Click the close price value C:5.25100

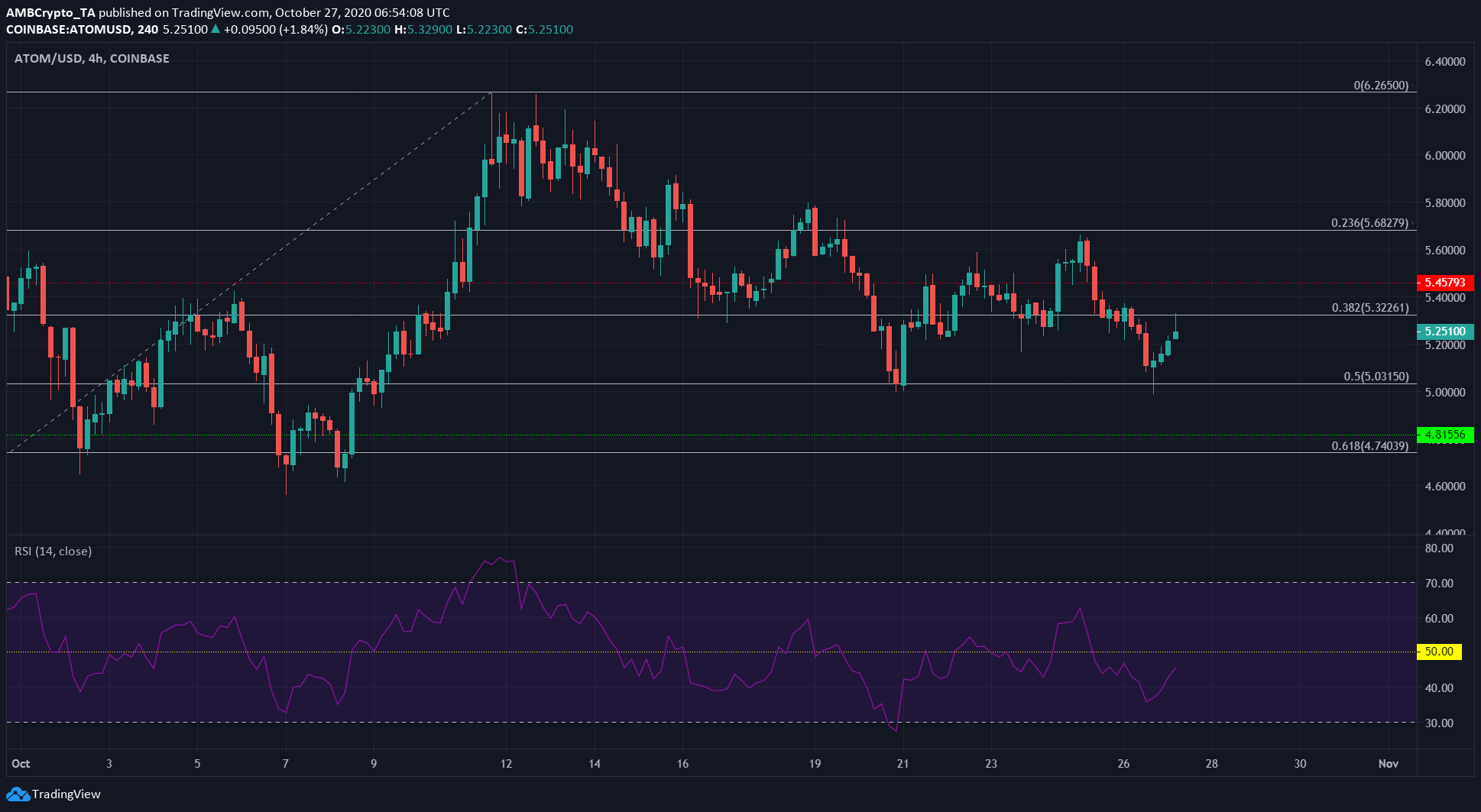(x=545, y=30)
